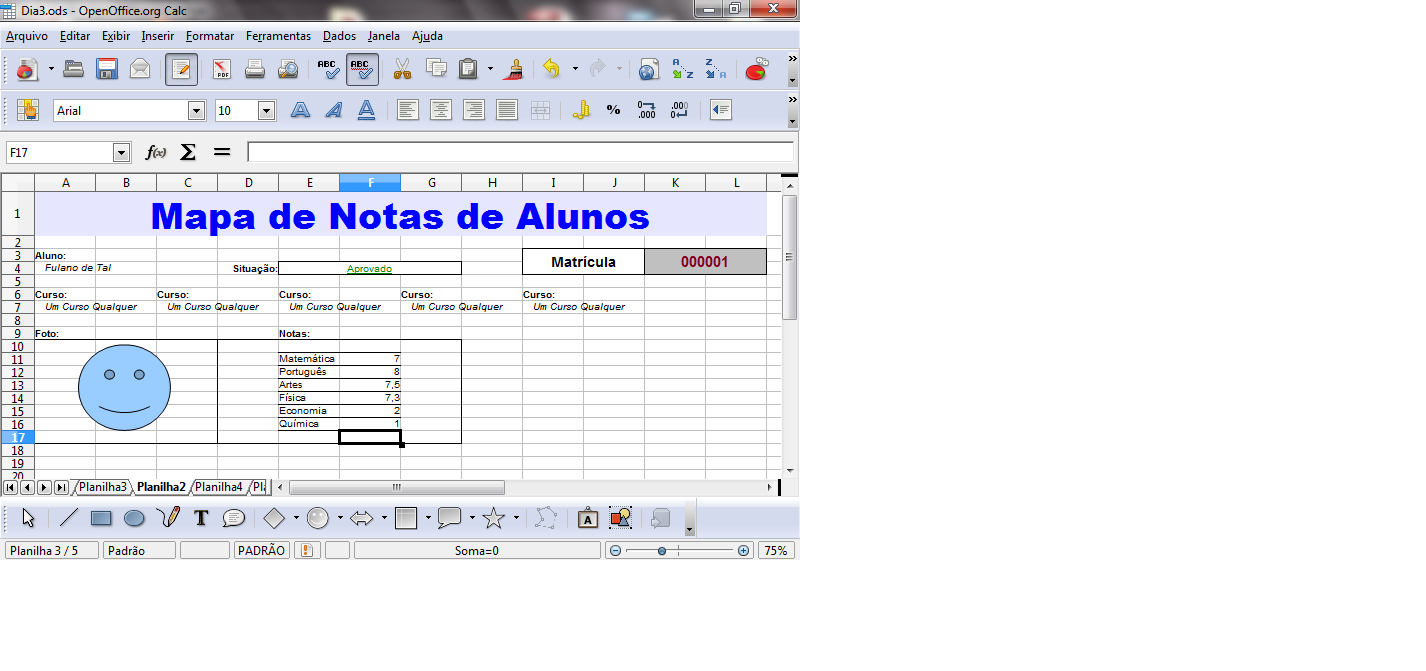The width and height of the screenshot is (1426, 671).
Task: Sort ascending A to Z icon
Action: coord(682,69)
